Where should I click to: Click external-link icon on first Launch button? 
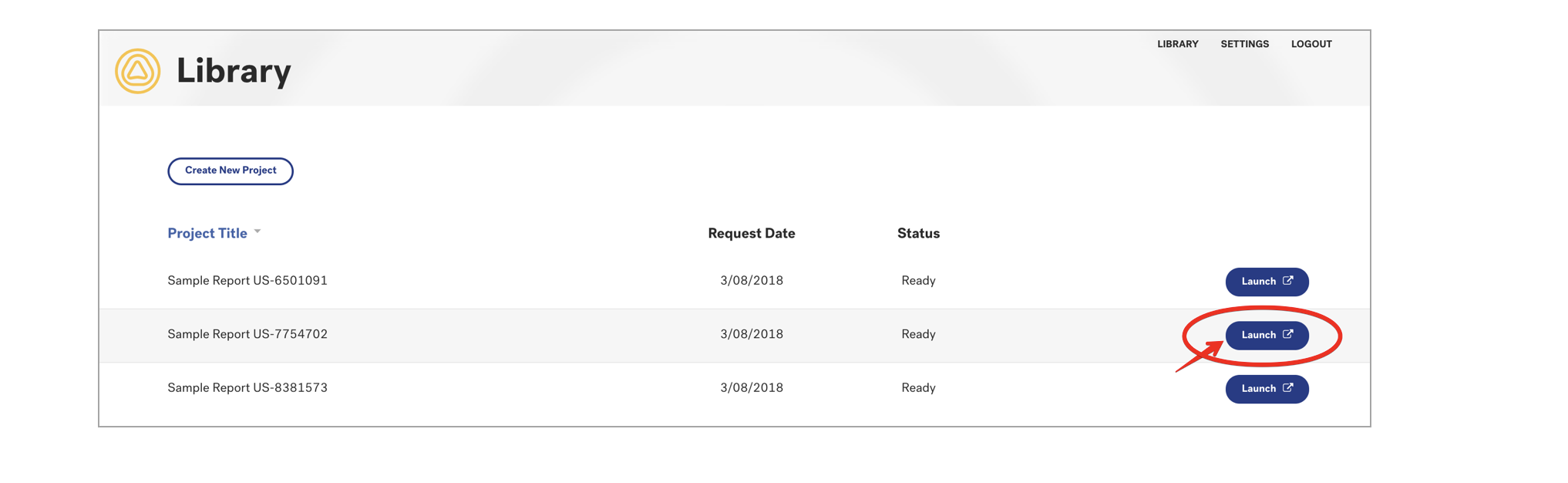1288,281
